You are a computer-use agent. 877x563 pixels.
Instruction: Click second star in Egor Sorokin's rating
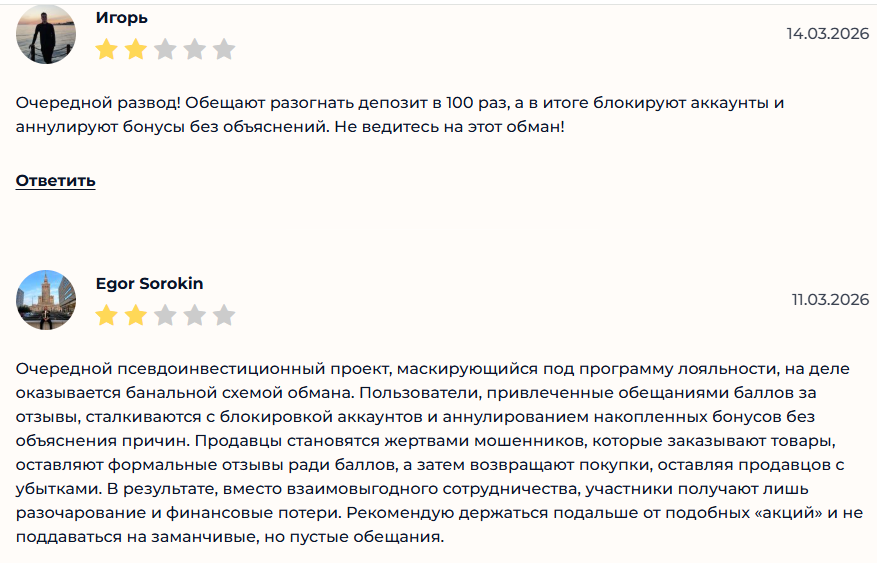(x=136, y=316)
